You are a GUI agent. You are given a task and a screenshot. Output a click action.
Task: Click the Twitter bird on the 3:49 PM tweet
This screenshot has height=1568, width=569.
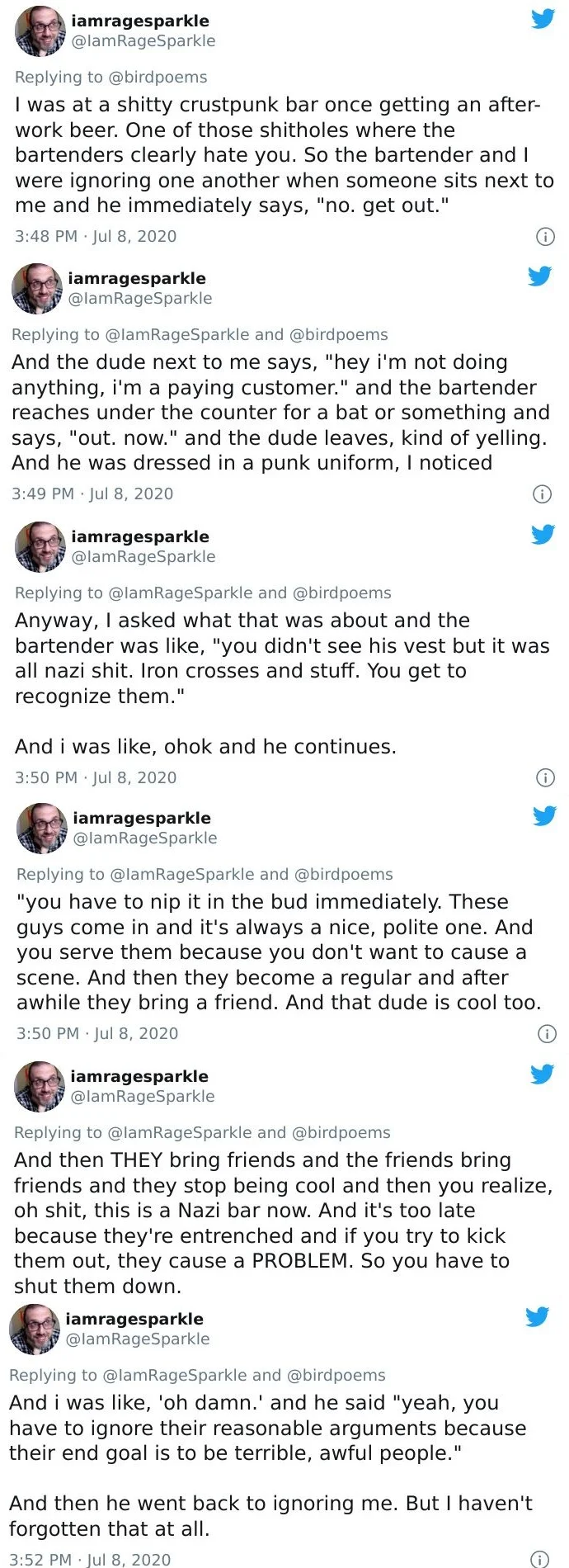point(539,276)
